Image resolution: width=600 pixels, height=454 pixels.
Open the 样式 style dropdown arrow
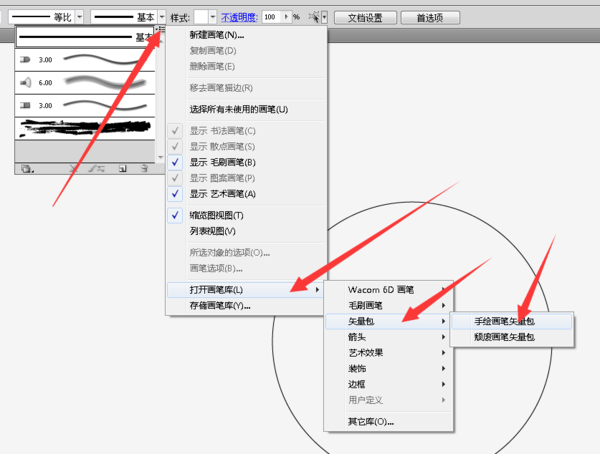[x=213, y=17]
